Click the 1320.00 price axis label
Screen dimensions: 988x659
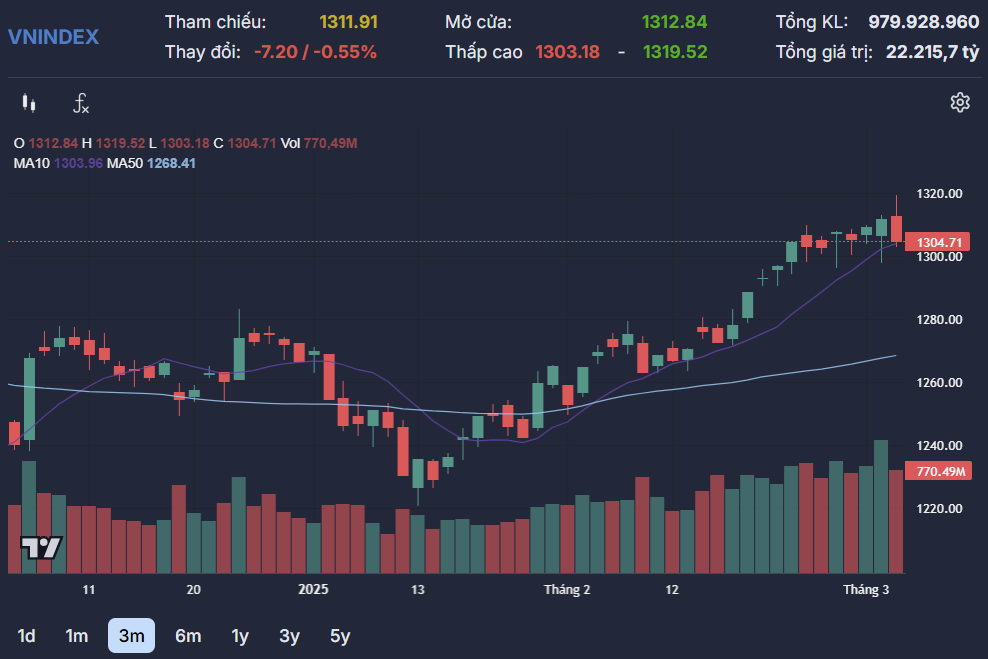pyautogui.click(x=939, y=193)
